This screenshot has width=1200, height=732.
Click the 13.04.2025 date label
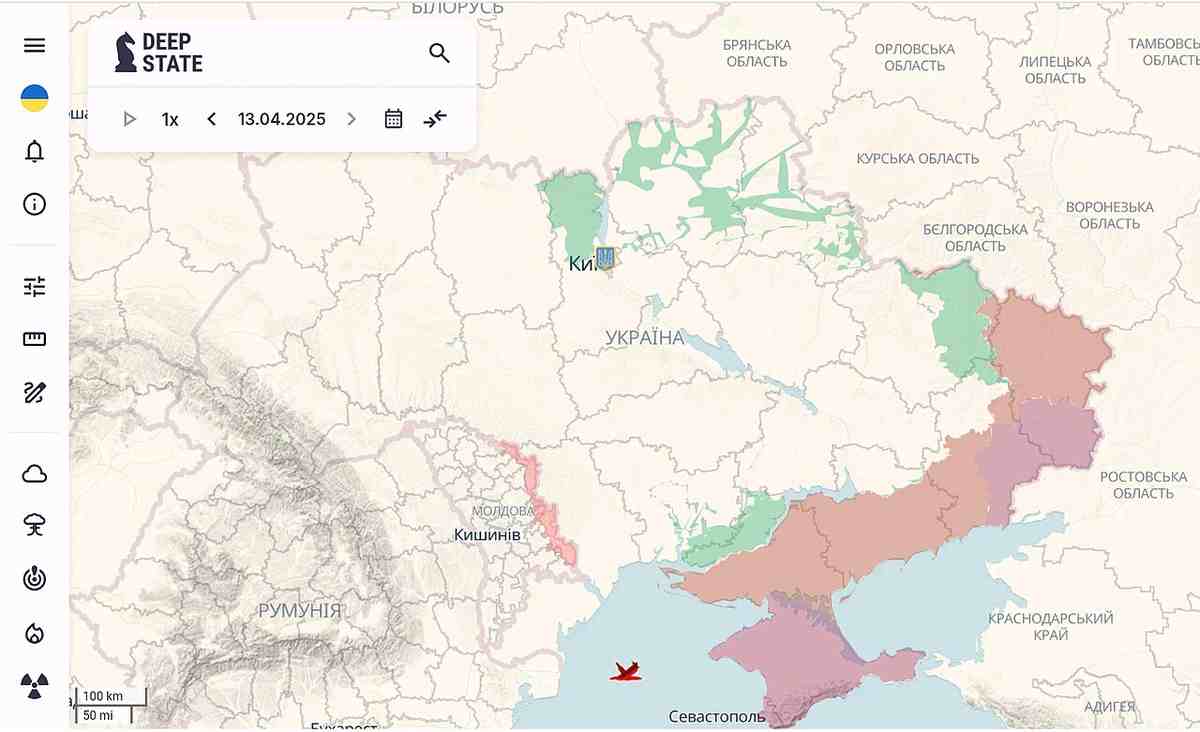pos(281,119)
